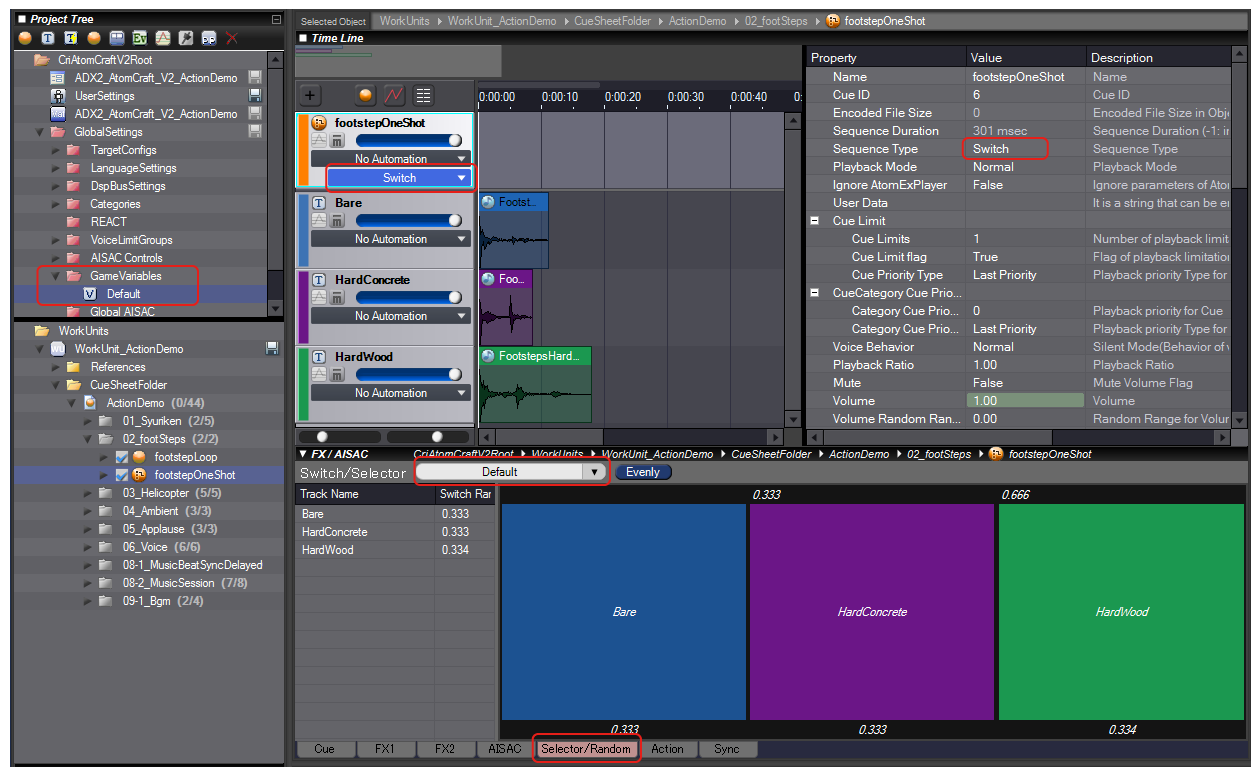Switch to the FX2 tab
This screenshot has height=776, width=1260.
[445, 749]
